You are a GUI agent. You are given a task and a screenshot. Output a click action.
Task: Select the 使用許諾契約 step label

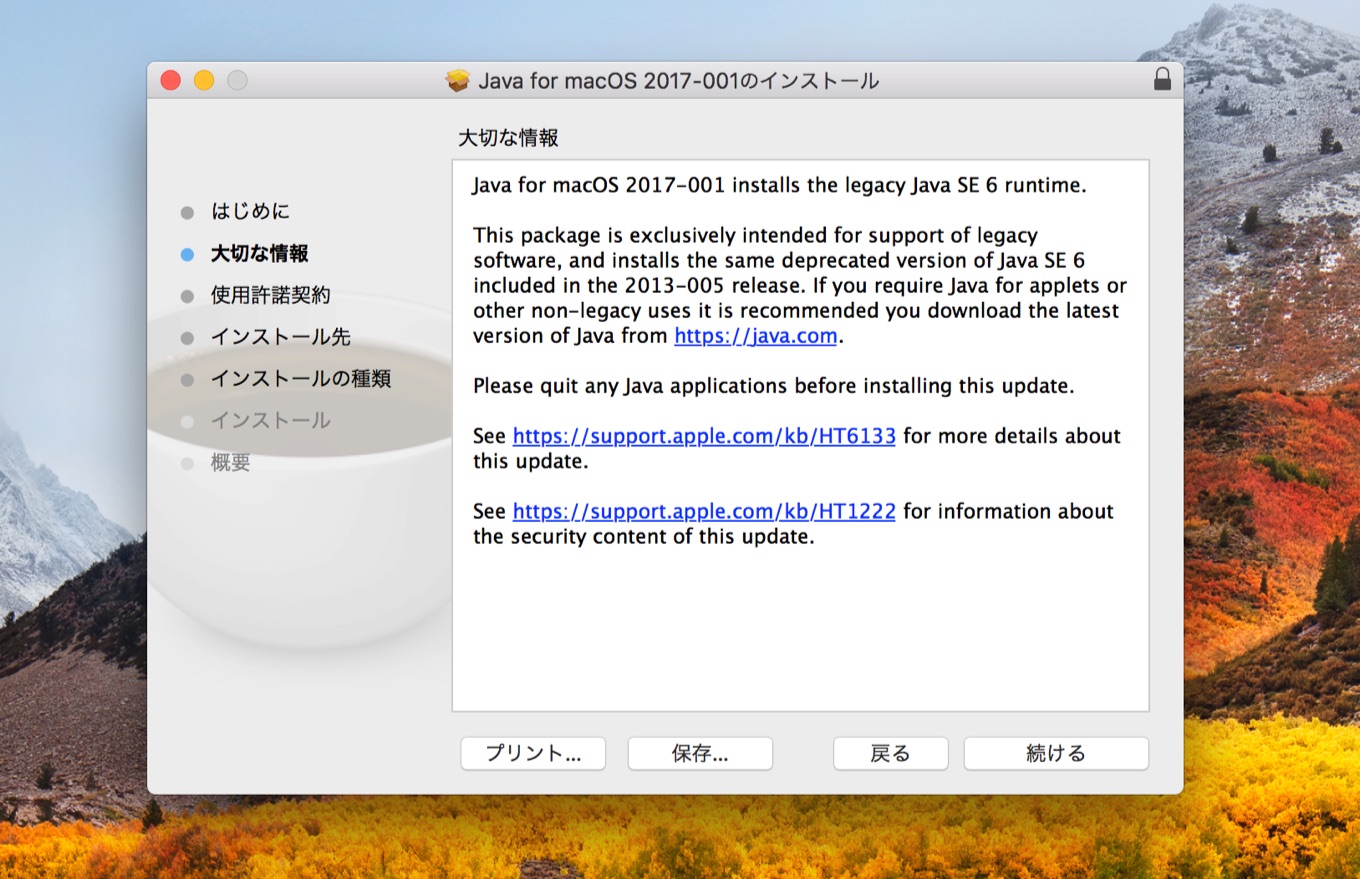[270, 296]
